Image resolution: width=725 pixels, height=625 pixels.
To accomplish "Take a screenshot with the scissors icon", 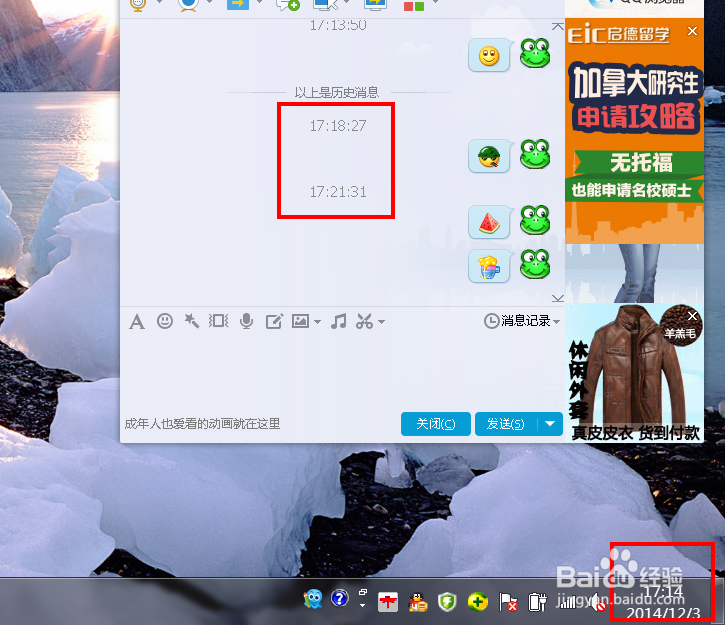I will pos(364,320).
